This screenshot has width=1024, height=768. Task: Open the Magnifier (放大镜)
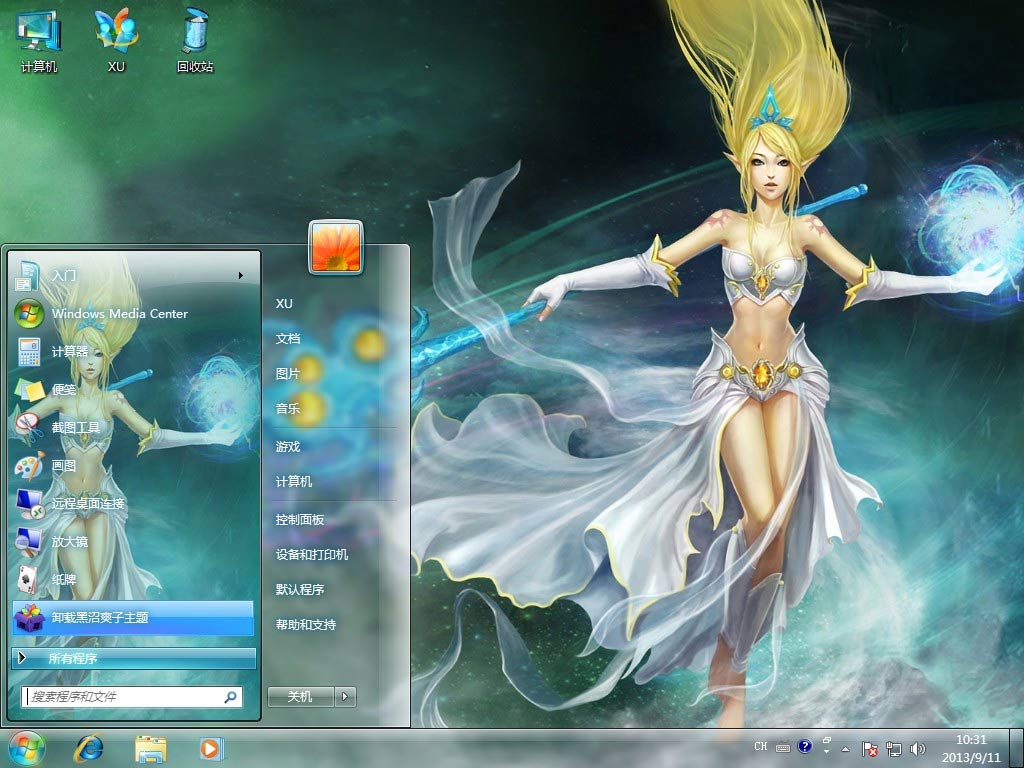click(x=70, y=541)
